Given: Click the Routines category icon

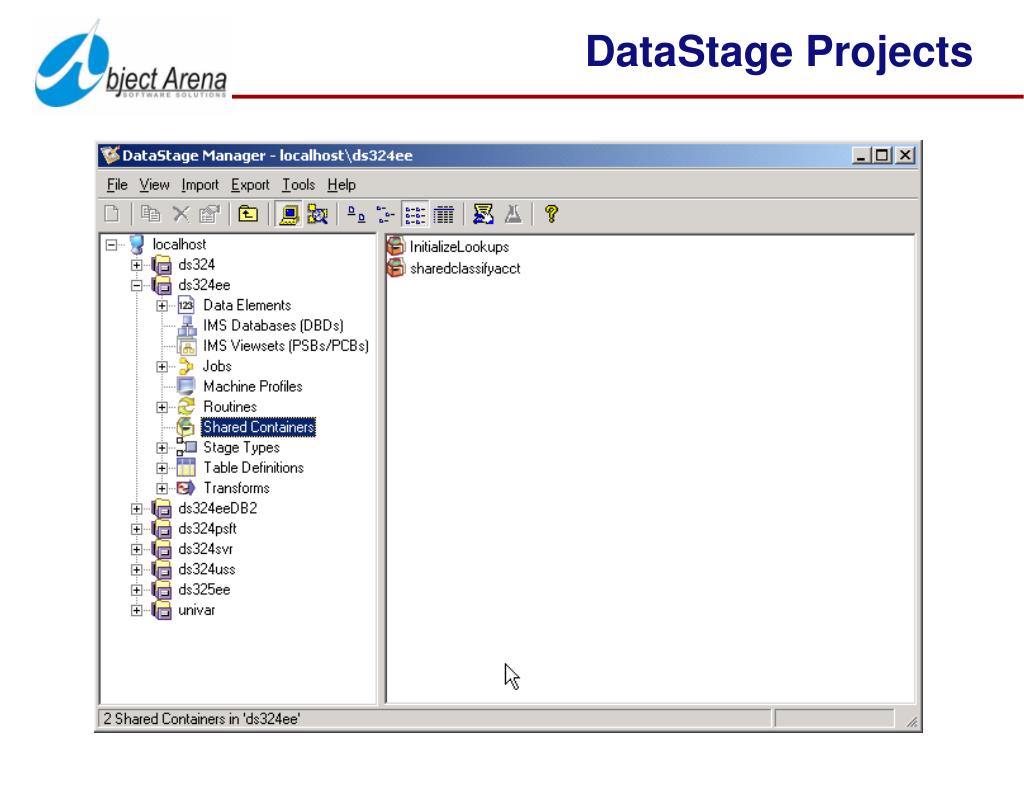Looking at the screenshot, I should 186,407.
